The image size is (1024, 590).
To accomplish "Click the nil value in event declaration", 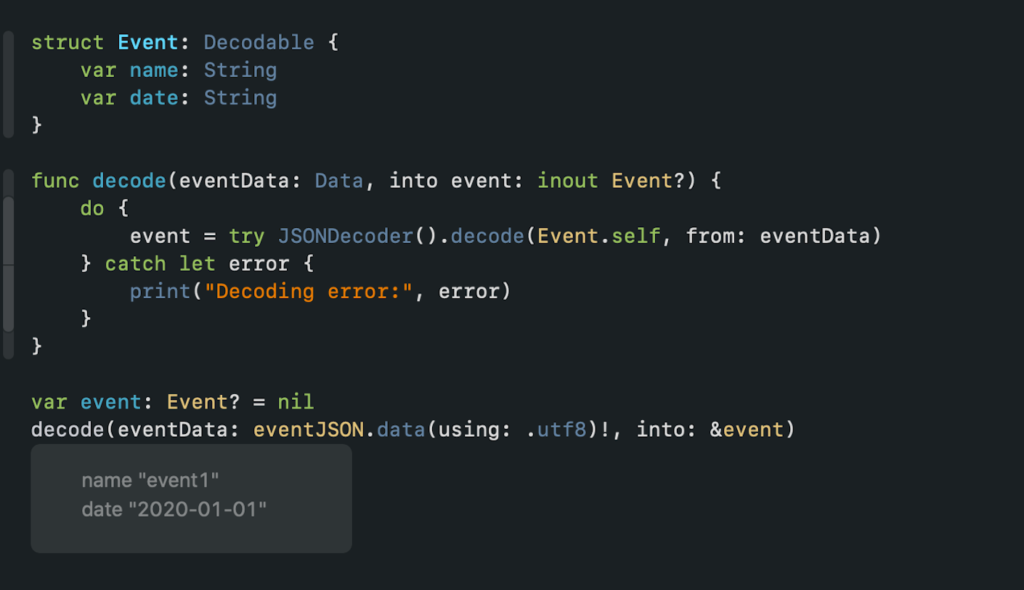I will coord(296,402).
